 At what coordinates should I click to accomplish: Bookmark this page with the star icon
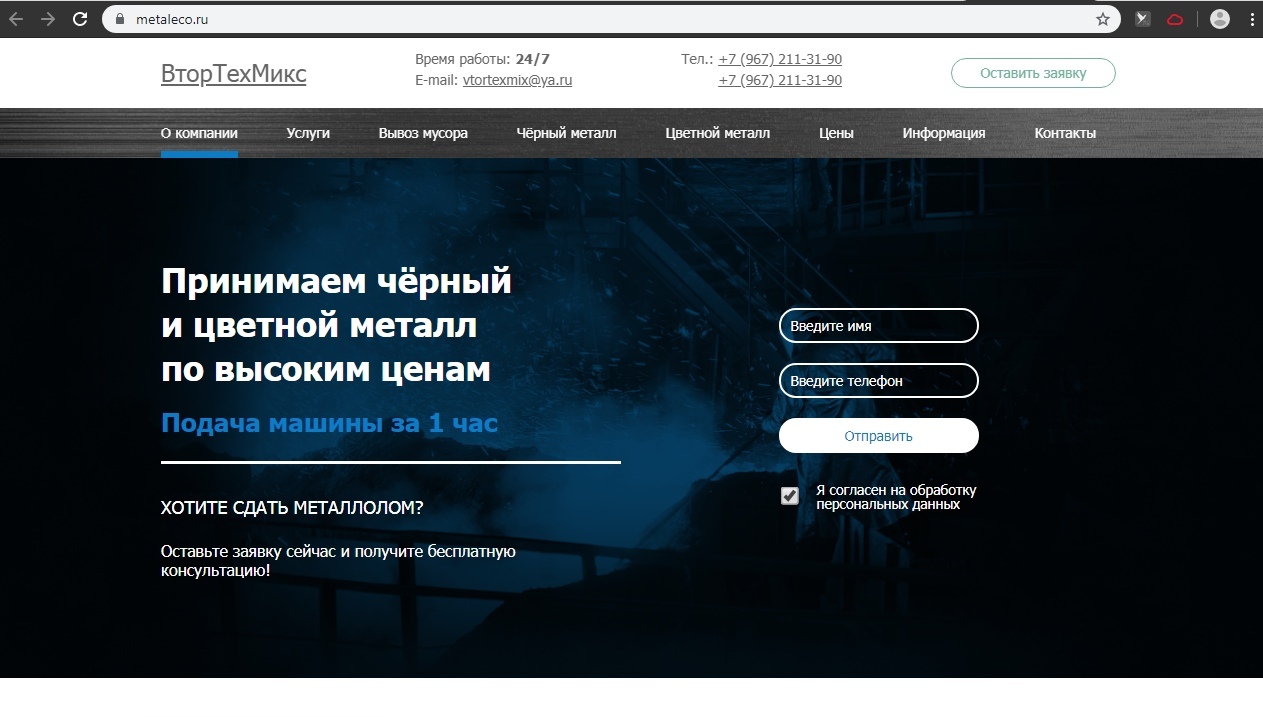(x=1103, y=19)
